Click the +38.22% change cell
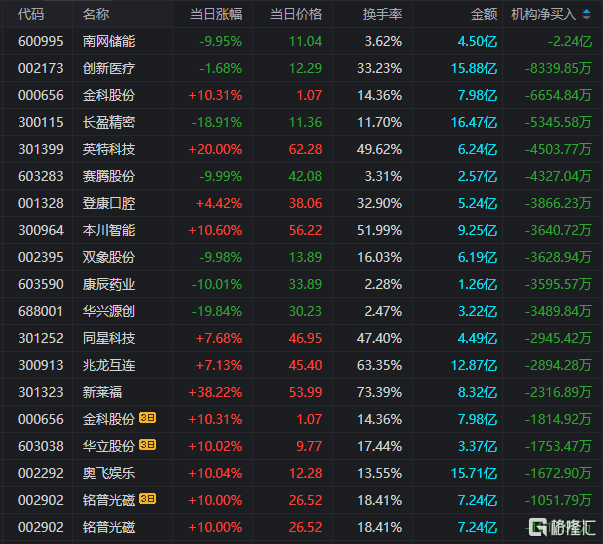This screenshot has height=544, width=603. 215,392
